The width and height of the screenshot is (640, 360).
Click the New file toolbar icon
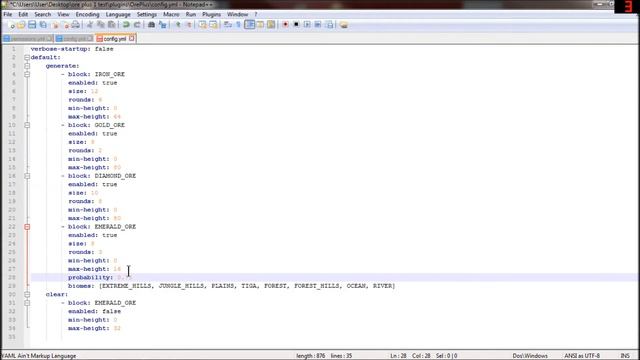pyautogui.click(x=11, y=25)
